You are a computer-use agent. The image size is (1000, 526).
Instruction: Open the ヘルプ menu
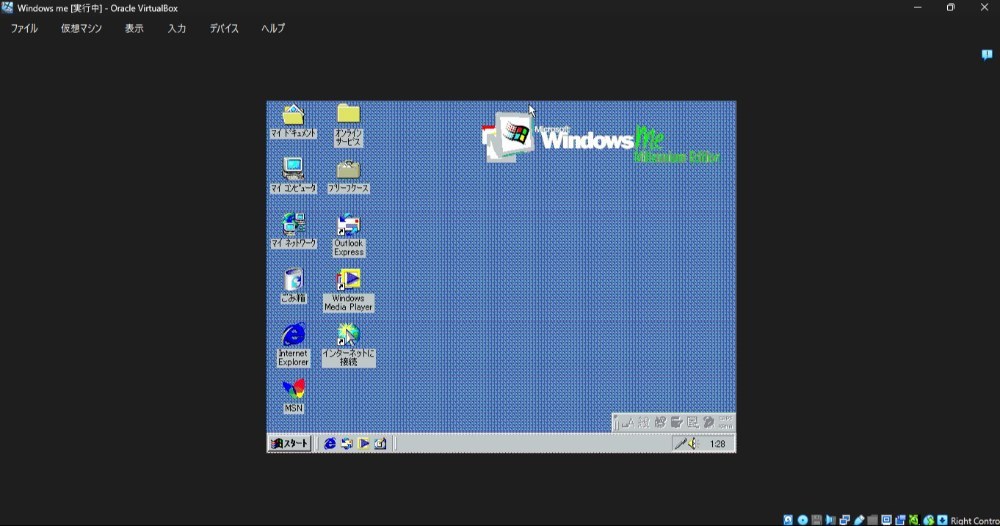[x=273, y=29]
